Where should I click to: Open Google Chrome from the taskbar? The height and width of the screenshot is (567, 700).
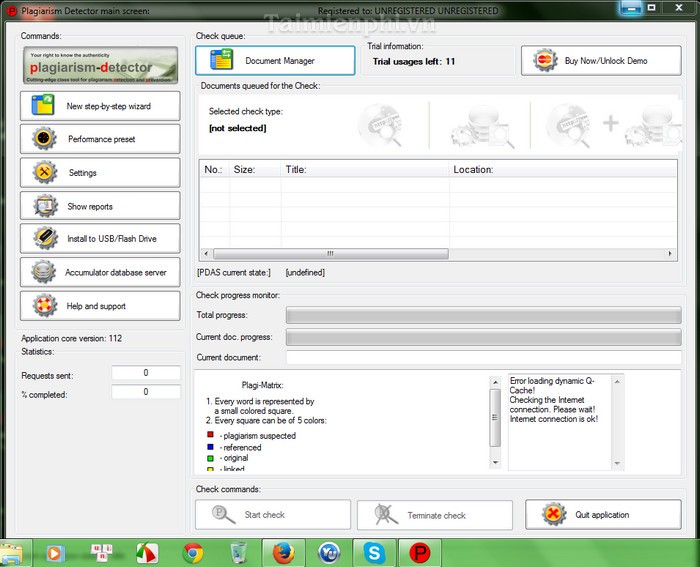pos(193,552)
